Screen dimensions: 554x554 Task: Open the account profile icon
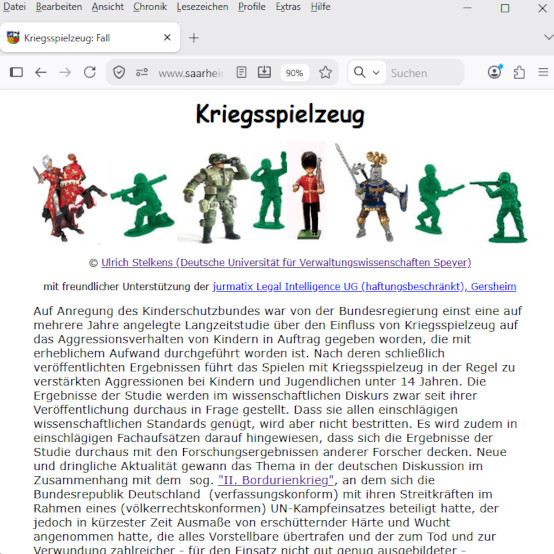(495, 72)
